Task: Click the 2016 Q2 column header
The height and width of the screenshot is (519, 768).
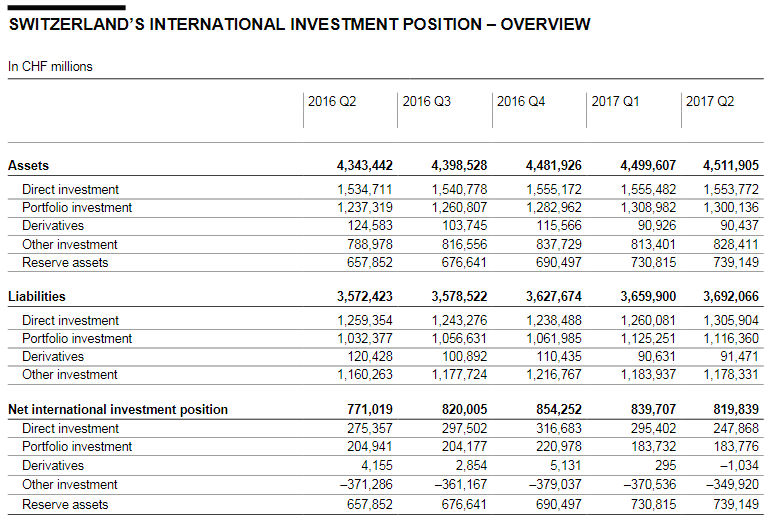Action: coord(332,102)
